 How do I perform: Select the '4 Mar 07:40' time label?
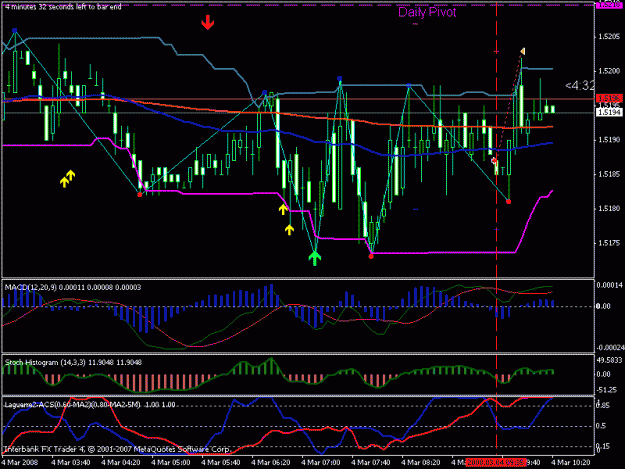(x=371, y=463)
